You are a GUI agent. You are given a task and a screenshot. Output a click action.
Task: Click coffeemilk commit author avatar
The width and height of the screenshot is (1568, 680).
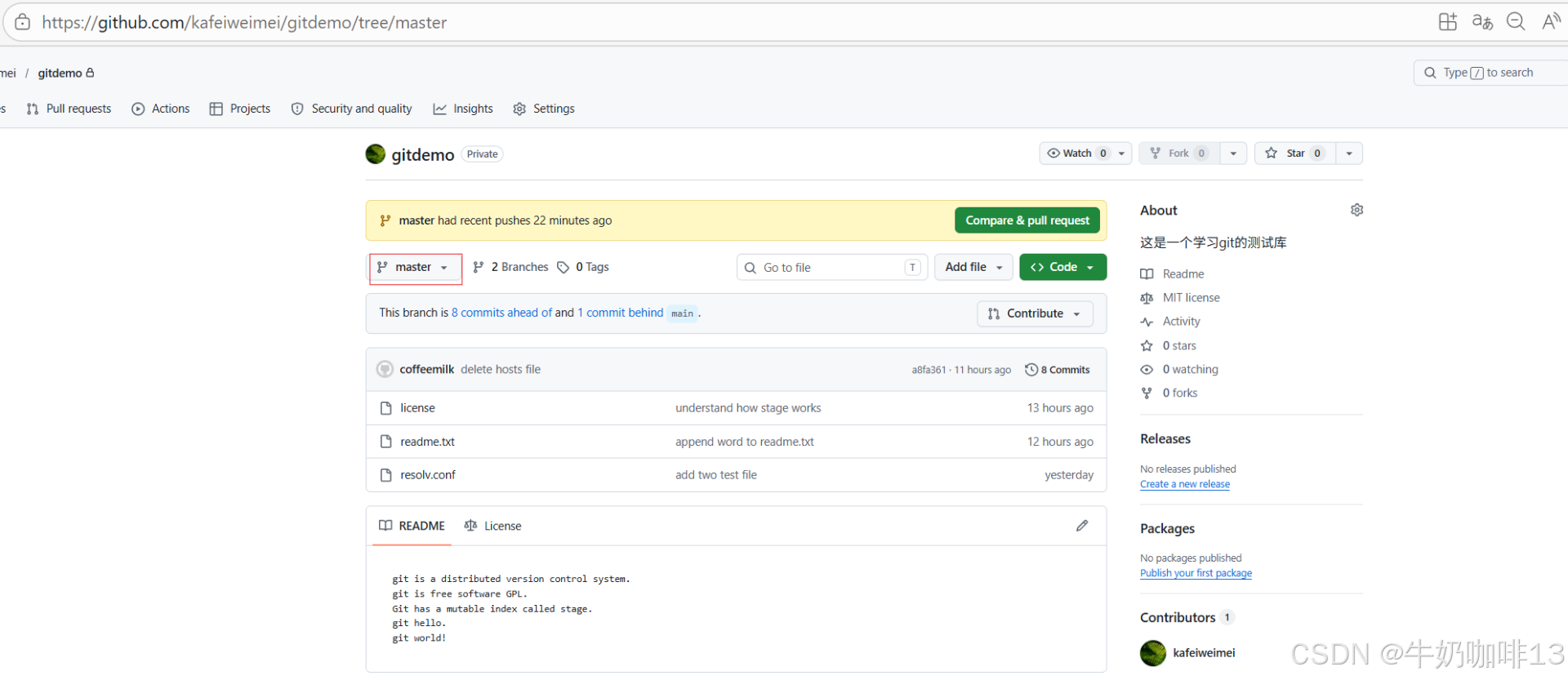coord(385,369)
